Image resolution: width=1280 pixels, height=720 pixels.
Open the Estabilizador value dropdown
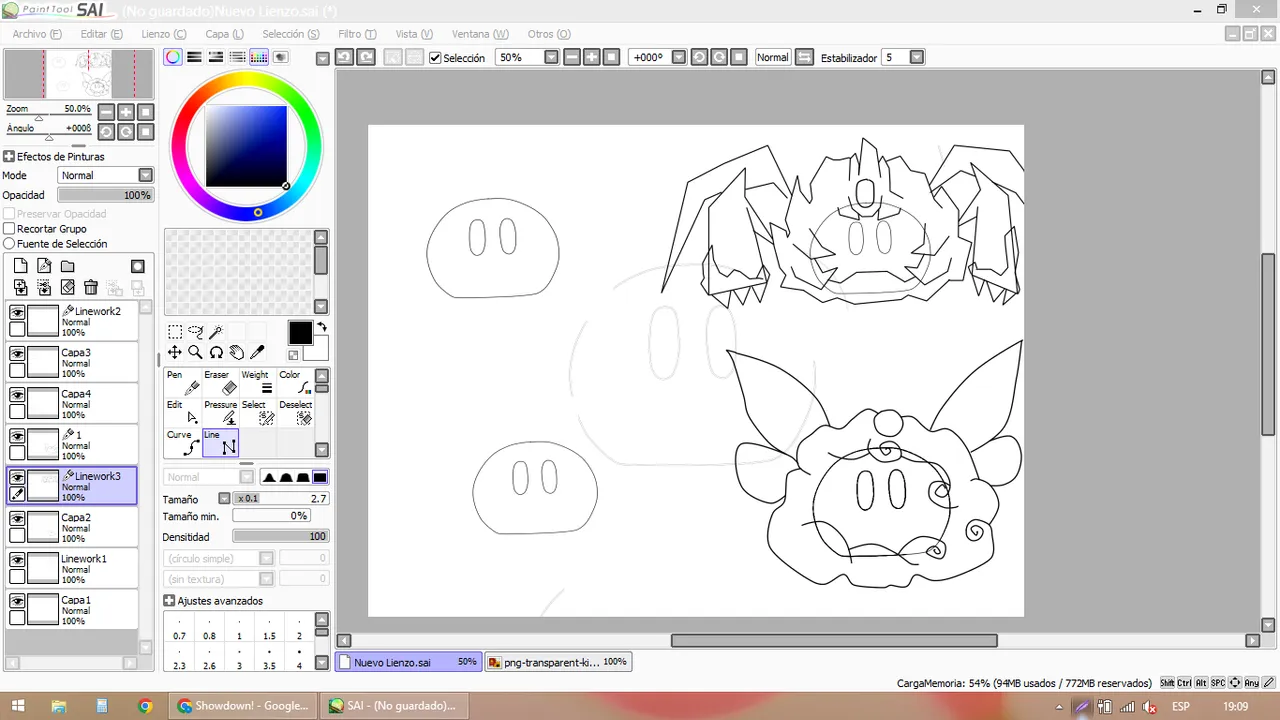tap(917, 57)
